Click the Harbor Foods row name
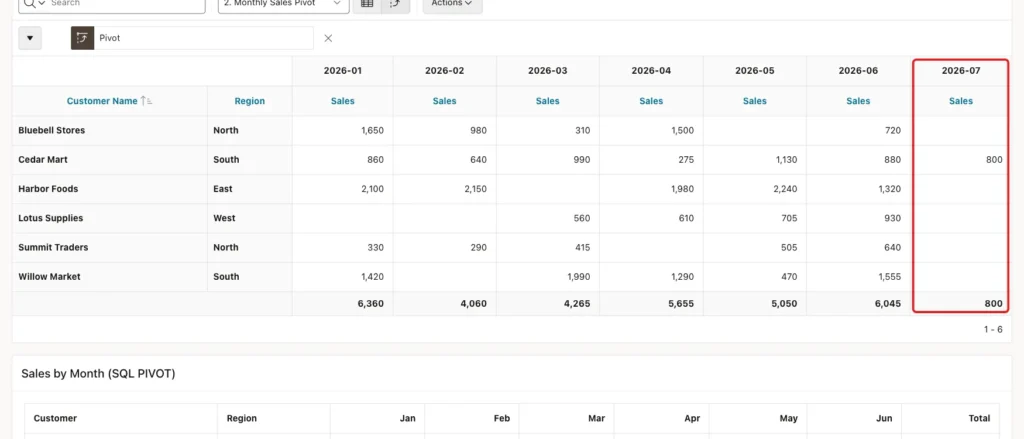Viewport: 1024px width, 439px height. [x=48, y=189]
